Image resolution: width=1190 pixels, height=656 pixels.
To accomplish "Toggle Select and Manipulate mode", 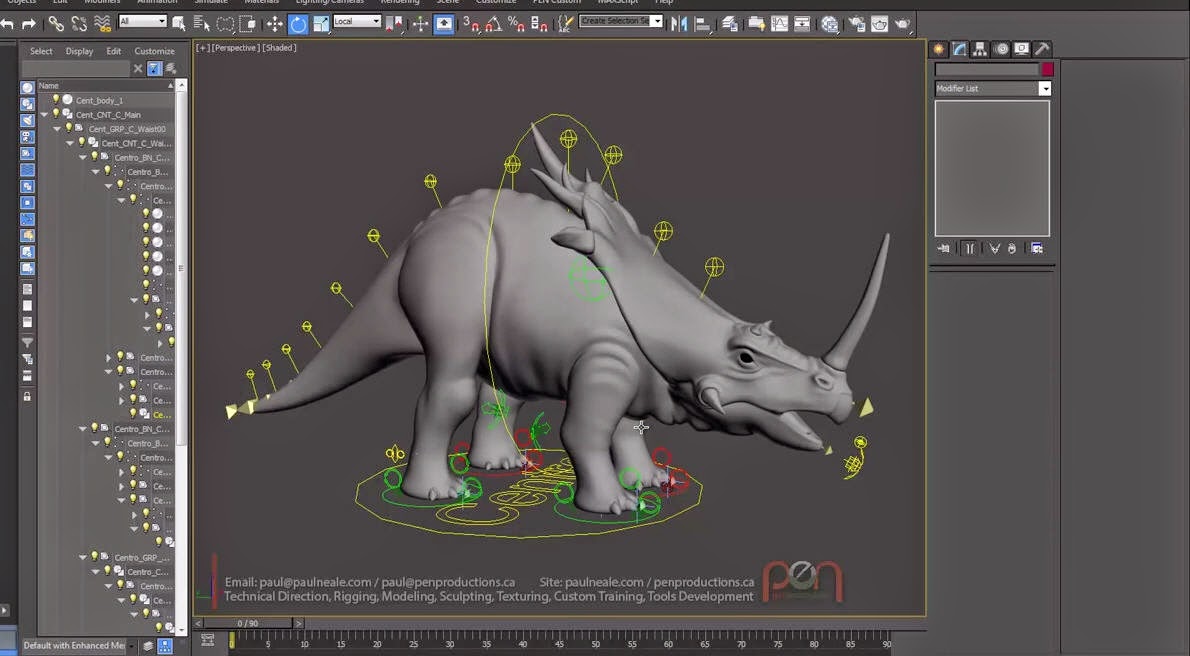I will click(420, 24).
